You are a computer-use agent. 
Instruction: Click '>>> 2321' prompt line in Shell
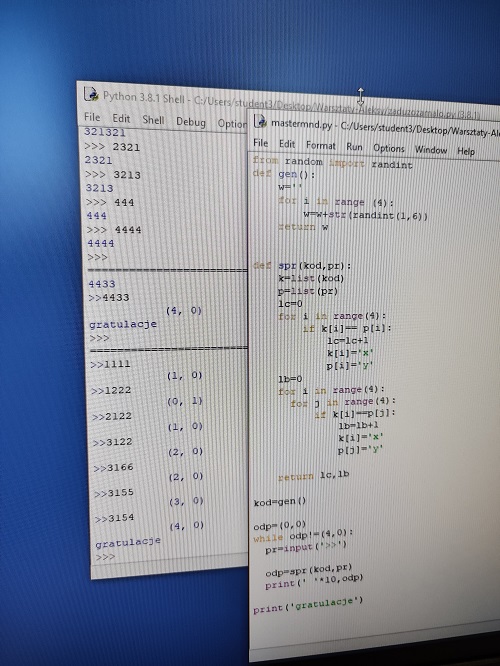pos(112,147)
